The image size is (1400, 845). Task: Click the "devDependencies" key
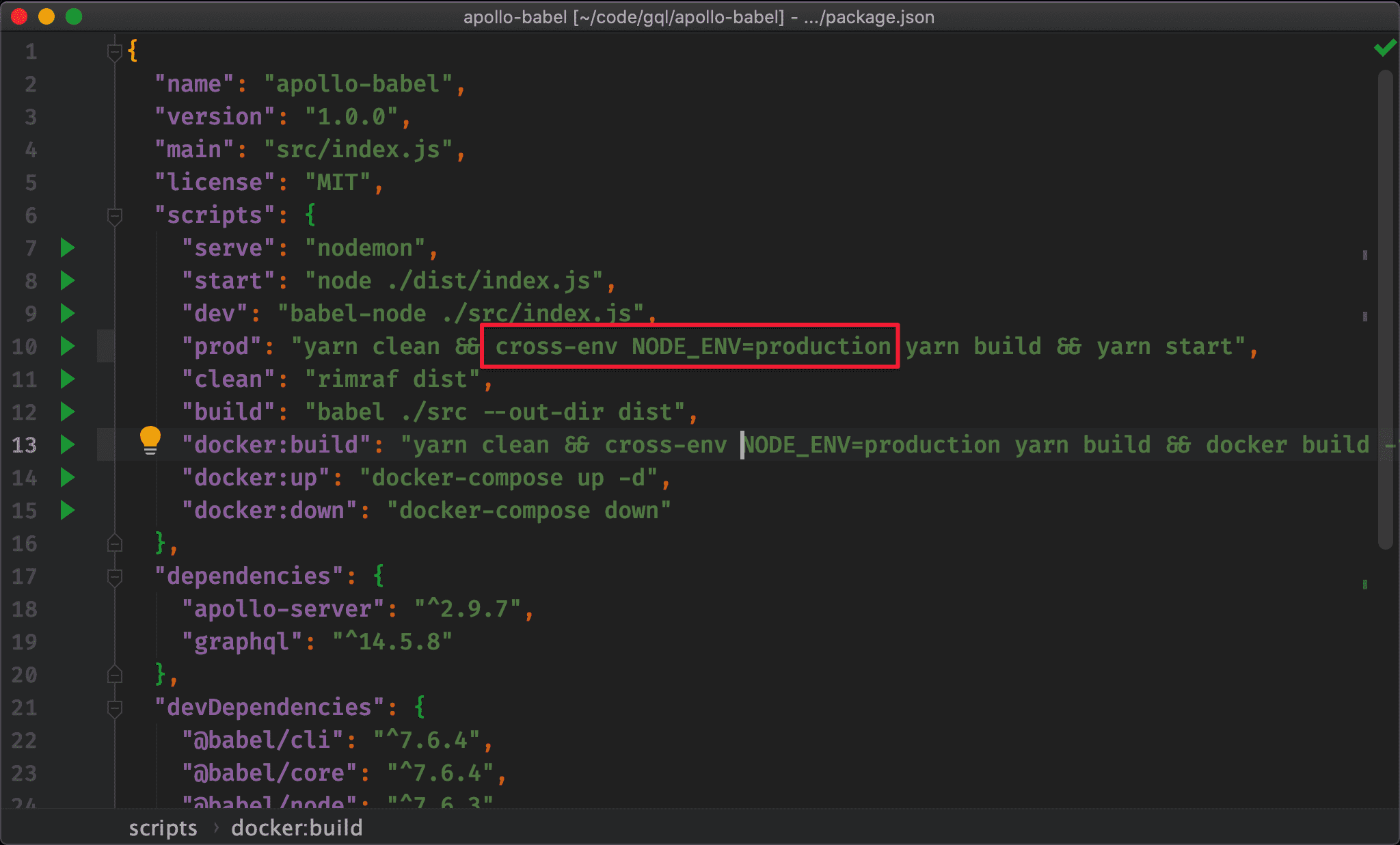point(269,708)
